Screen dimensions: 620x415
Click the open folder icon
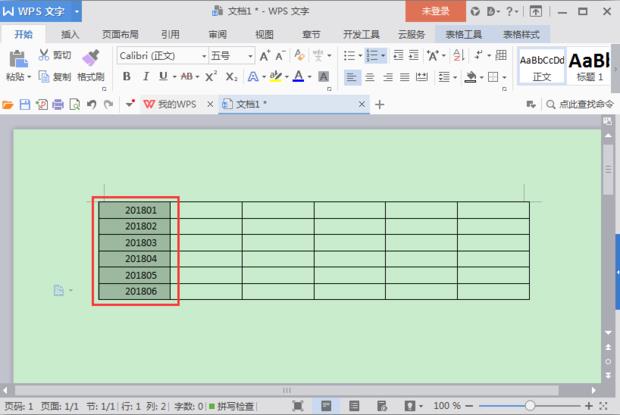8,105
